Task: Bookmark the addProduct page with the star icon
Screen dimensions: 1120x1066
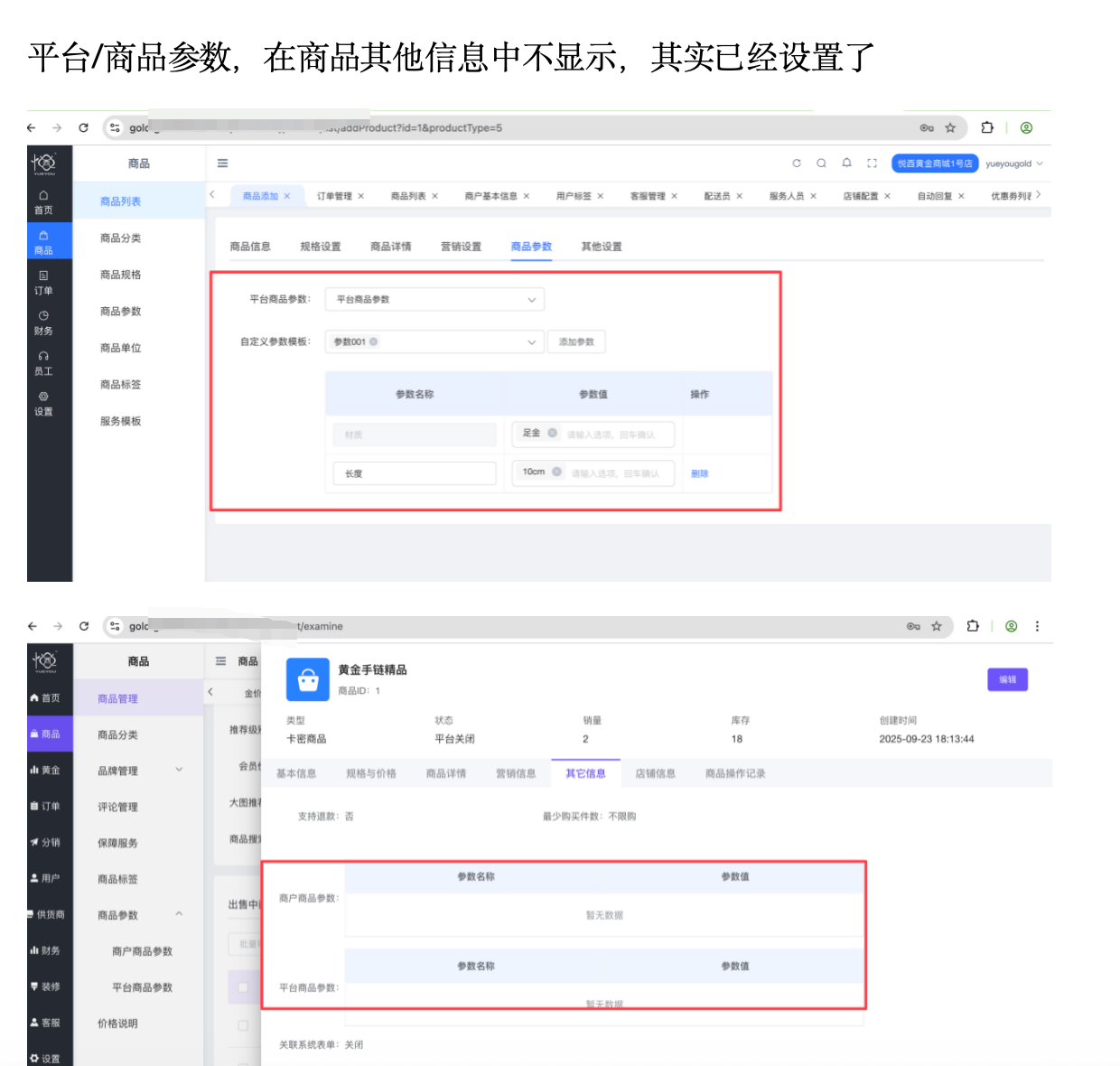Action: coord(950,128)
